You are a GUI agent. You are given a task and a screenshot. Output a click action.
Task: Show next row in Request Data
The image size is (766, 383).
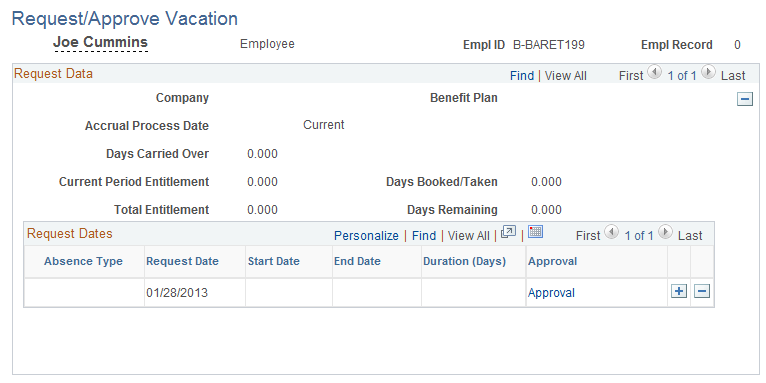point(708,72)
